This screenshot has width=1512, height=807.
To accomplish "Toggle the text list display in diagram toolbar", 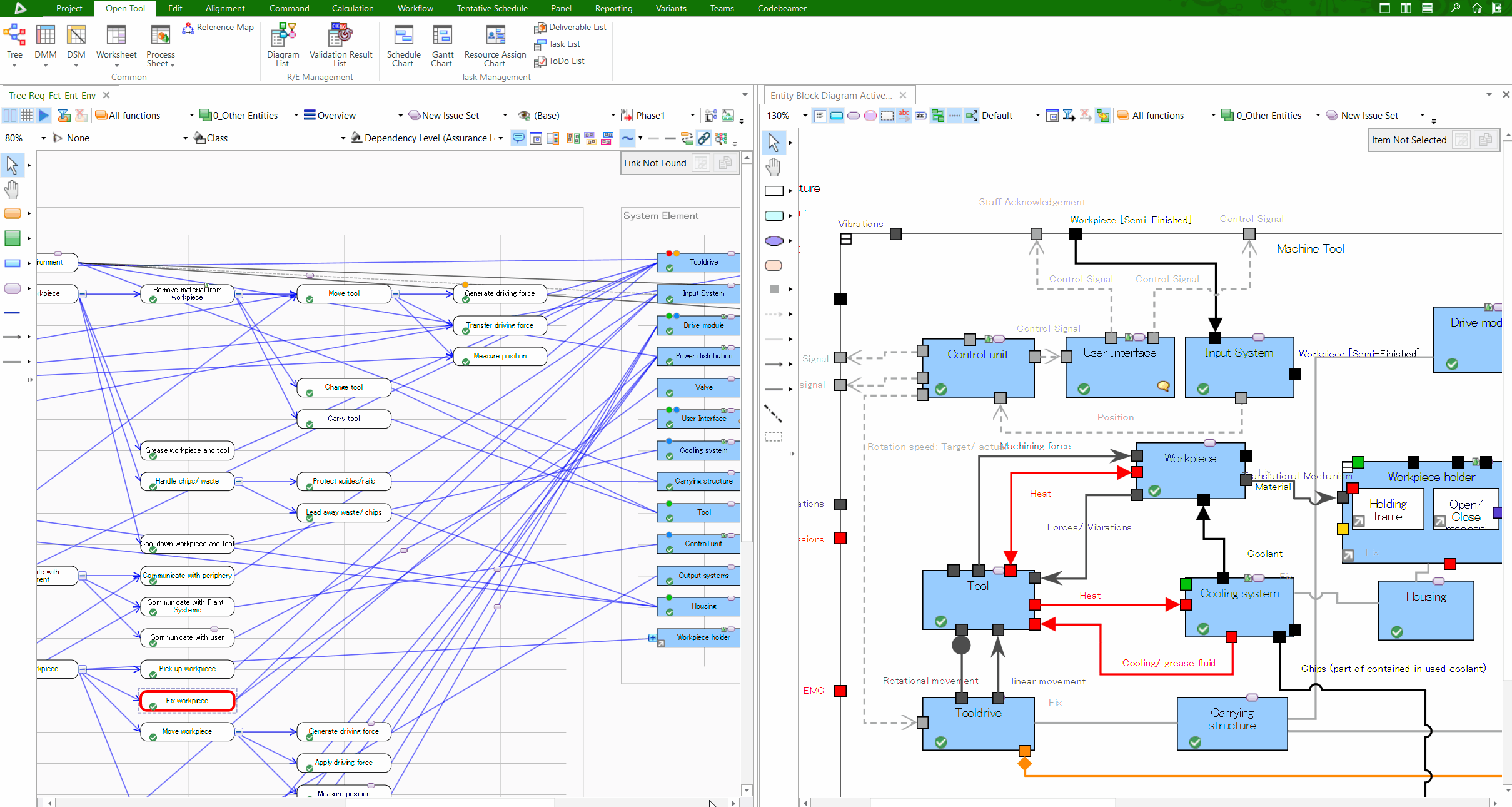I will click(820, 115).
